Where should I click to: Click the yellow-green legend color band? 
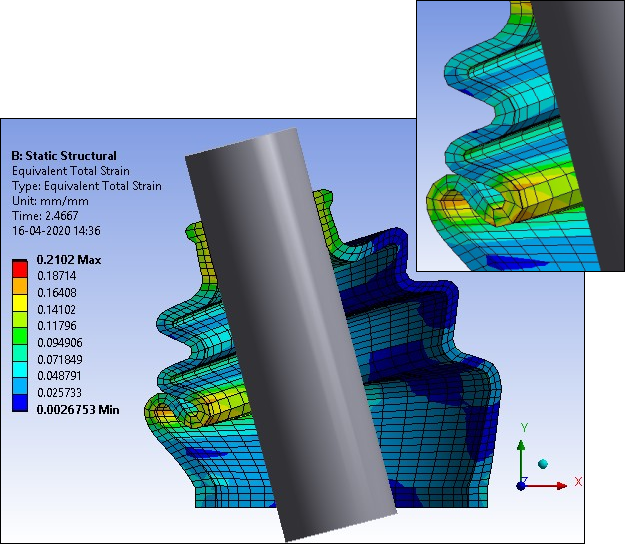tap(20, 319)
